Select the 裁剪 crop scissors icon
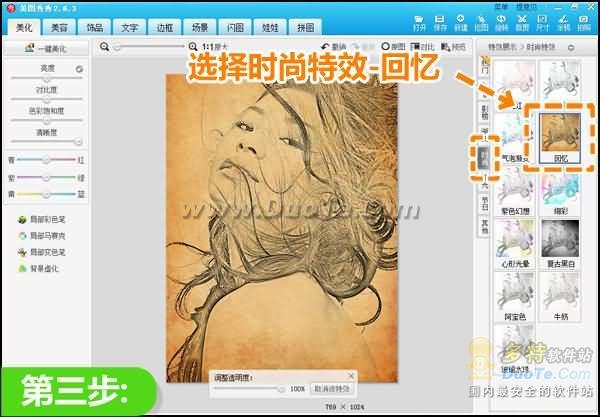The height and width of the screenshot is (417, 600). (x=522, y=23)
